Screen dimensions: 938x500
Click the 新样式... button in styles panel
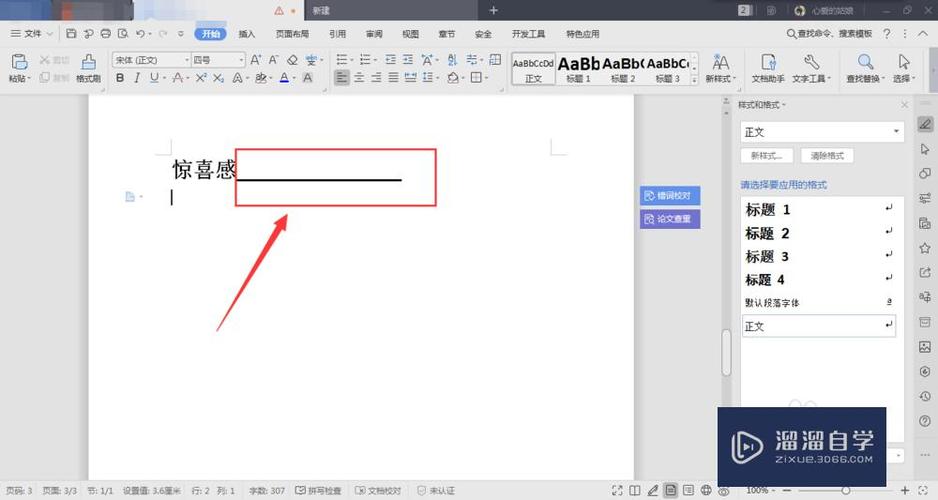tap(767, 156)
